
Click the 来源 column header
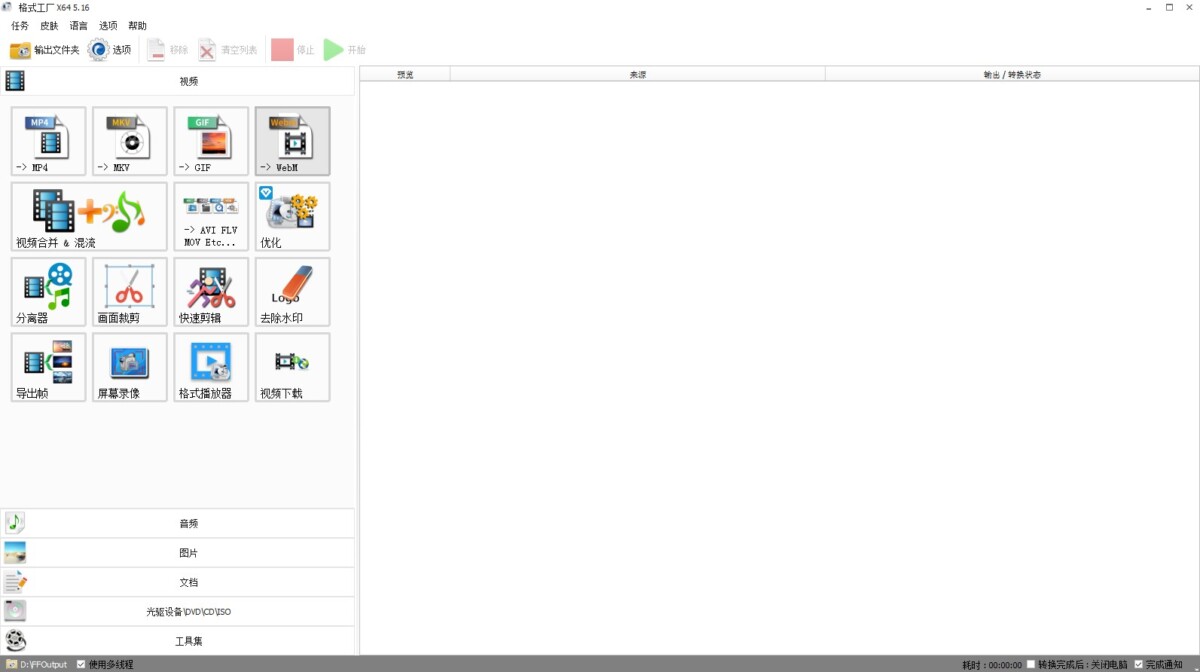click(637, 74)
